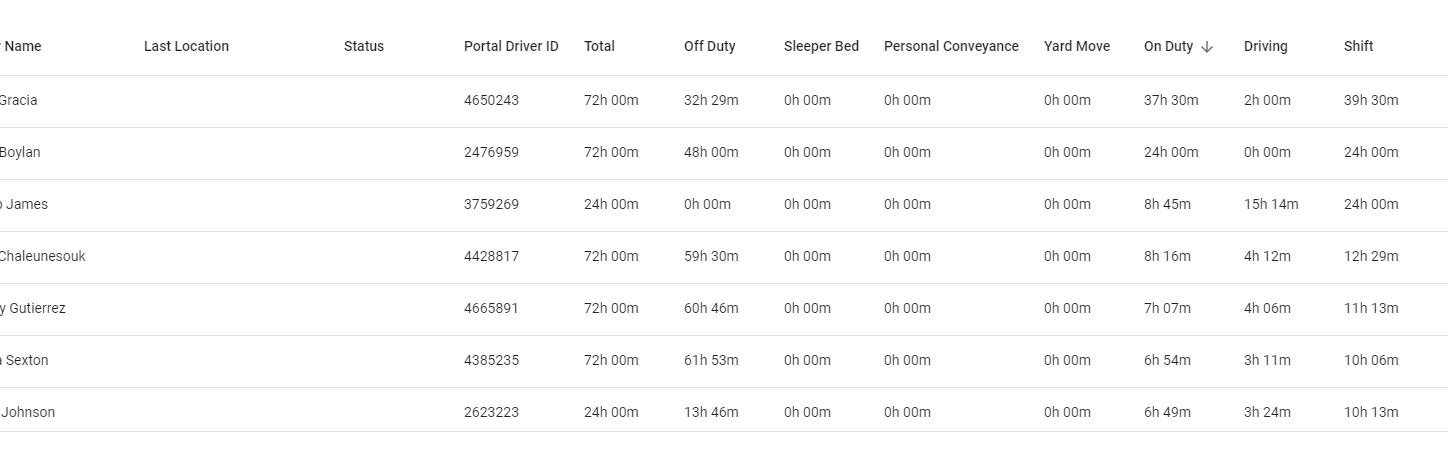Open the Boylan driver row
Image resolution: width=1448 pixels, height=464 pixels.
click(x=20, y=152)
